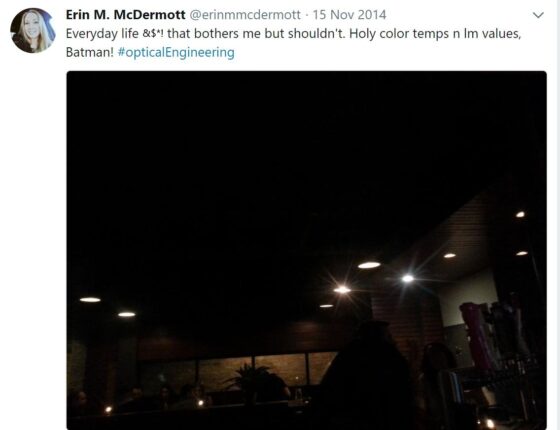
Task: View the attached dark restaurant photo
Action: (x=306, y=250)
